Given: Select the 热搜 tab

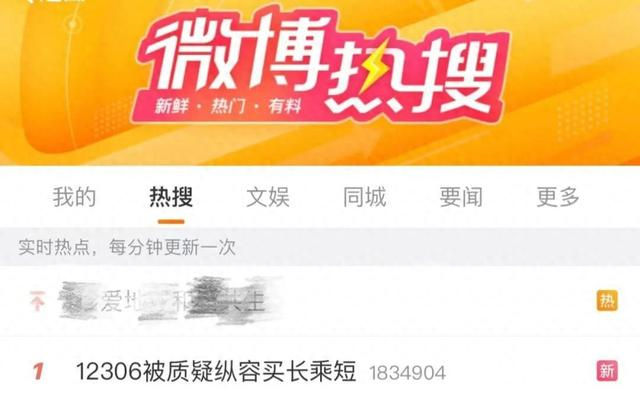Looking at the screenshot, I should click(171, 198).
